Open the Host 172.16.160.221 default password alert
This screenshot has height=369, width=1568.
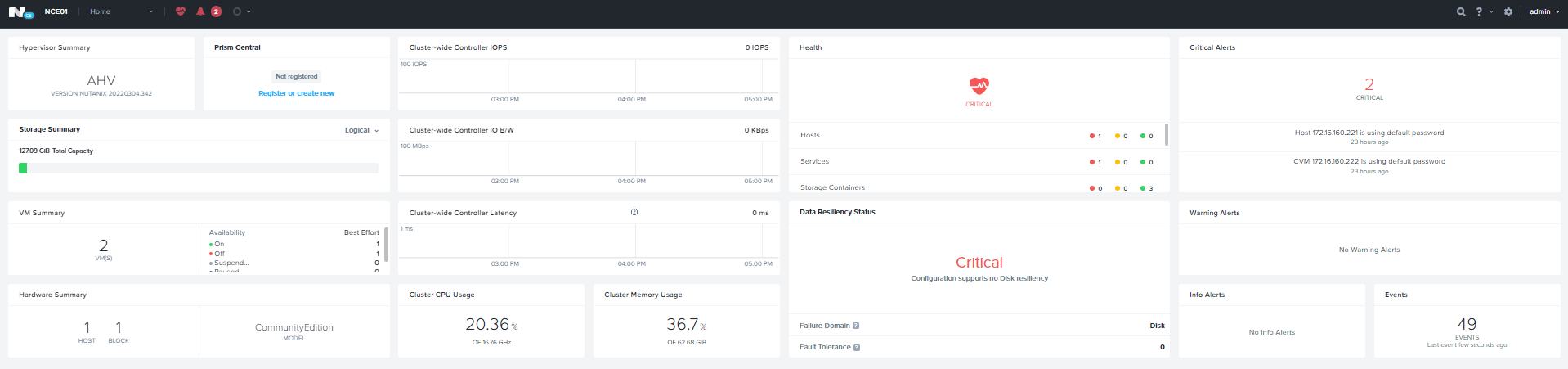(x=1369, y=133)
